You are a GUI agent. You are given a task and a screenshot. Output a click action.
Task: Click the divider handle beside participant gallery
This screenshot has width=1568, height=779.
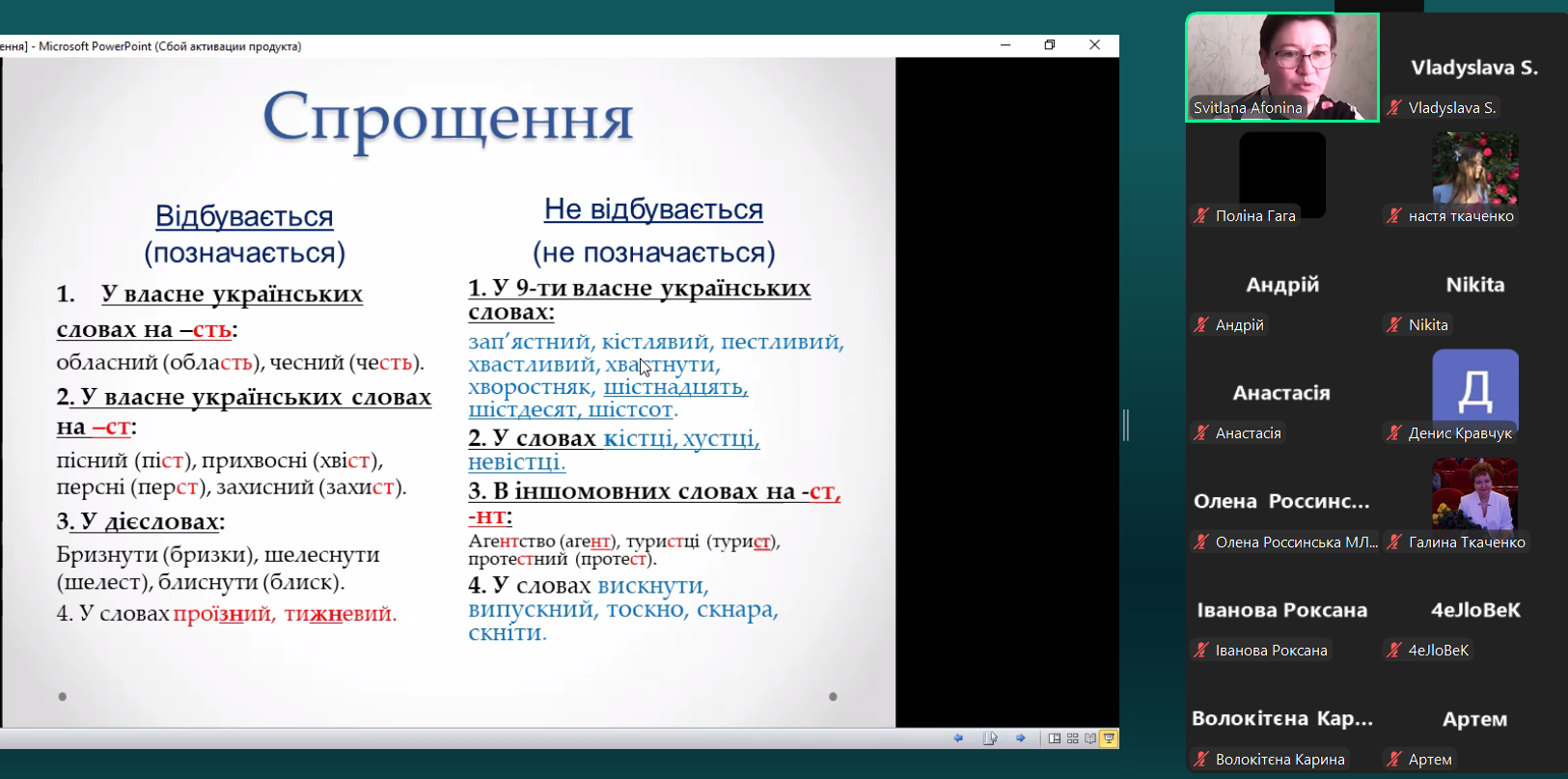tap(1126, 425)
